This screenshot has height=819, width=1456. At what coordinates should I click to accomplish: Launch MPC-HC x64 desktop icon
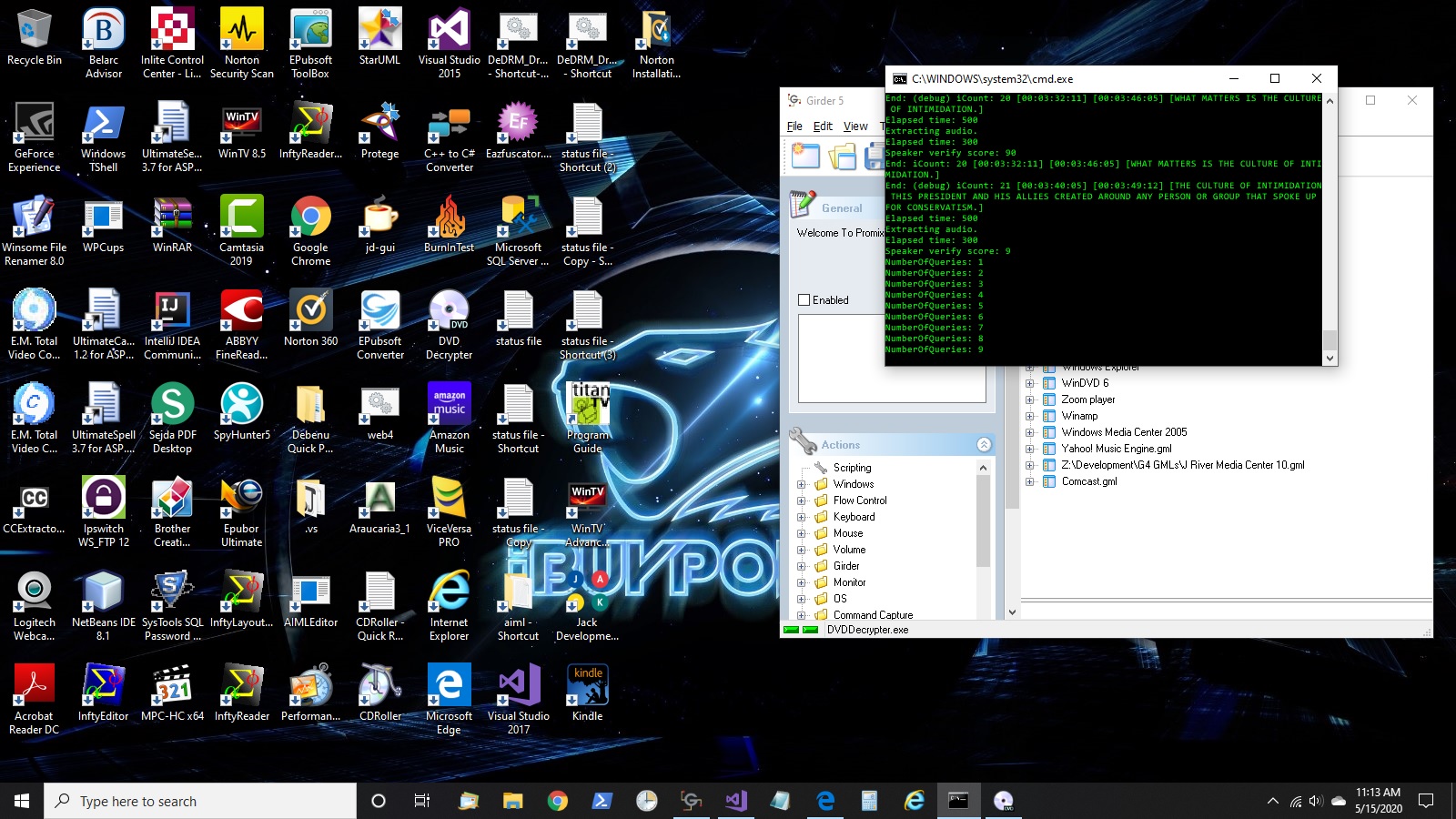click(173, 694)
